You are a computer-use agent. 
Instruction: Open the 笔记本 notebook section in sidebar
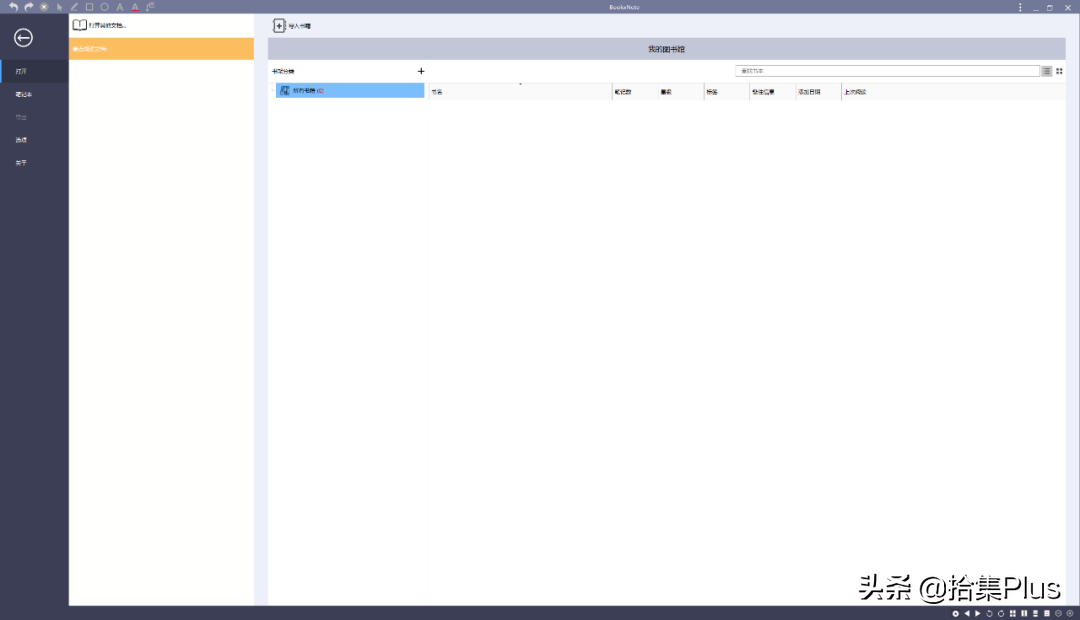pyautogui.click(x=34, y=94)
